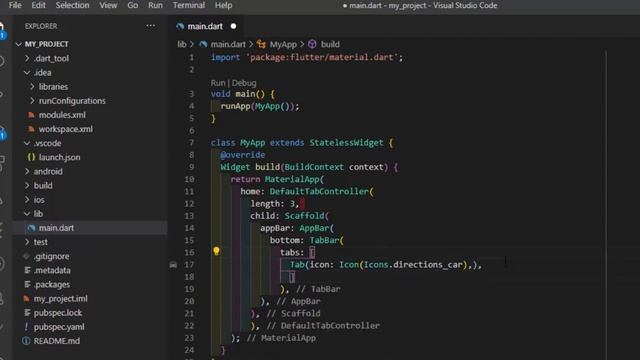Click the main.dart breadcrumb segment
Viewport: 640px width, 360px height.
pyautogui.click(x=228, y=44)
